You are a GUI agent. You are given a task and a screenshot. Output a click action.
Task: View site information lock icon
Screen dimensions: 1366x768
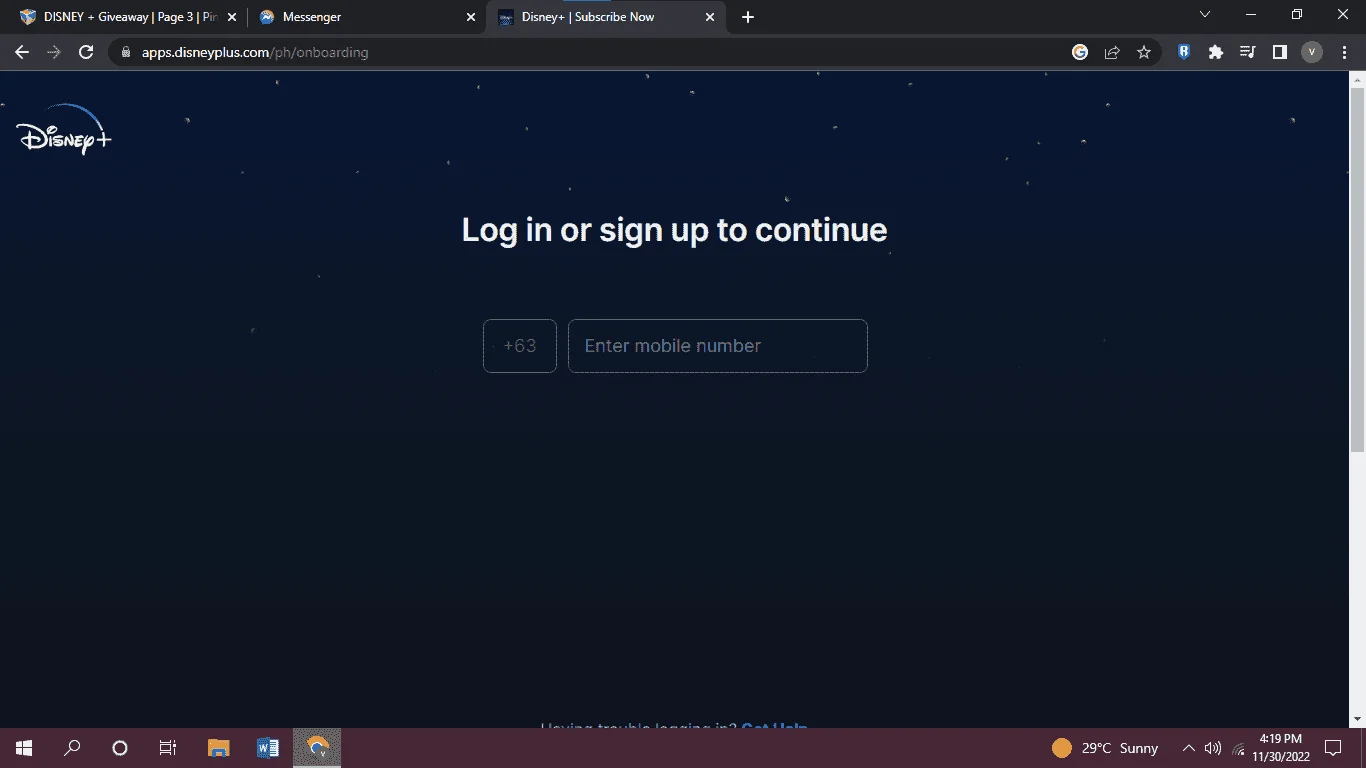point(125,52)
